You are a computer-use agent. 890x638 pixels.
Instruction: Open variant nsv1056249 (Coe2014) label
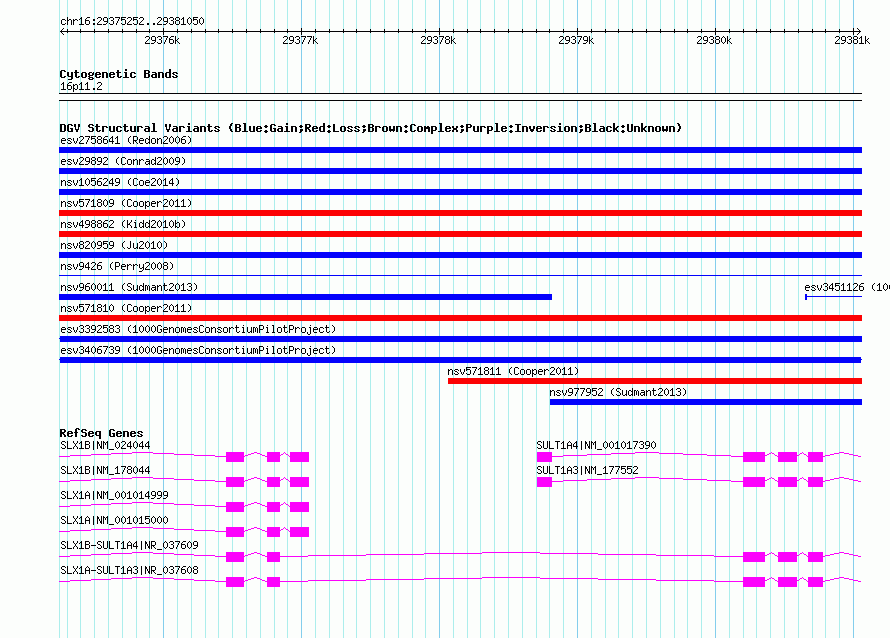[x=120, y=182]
